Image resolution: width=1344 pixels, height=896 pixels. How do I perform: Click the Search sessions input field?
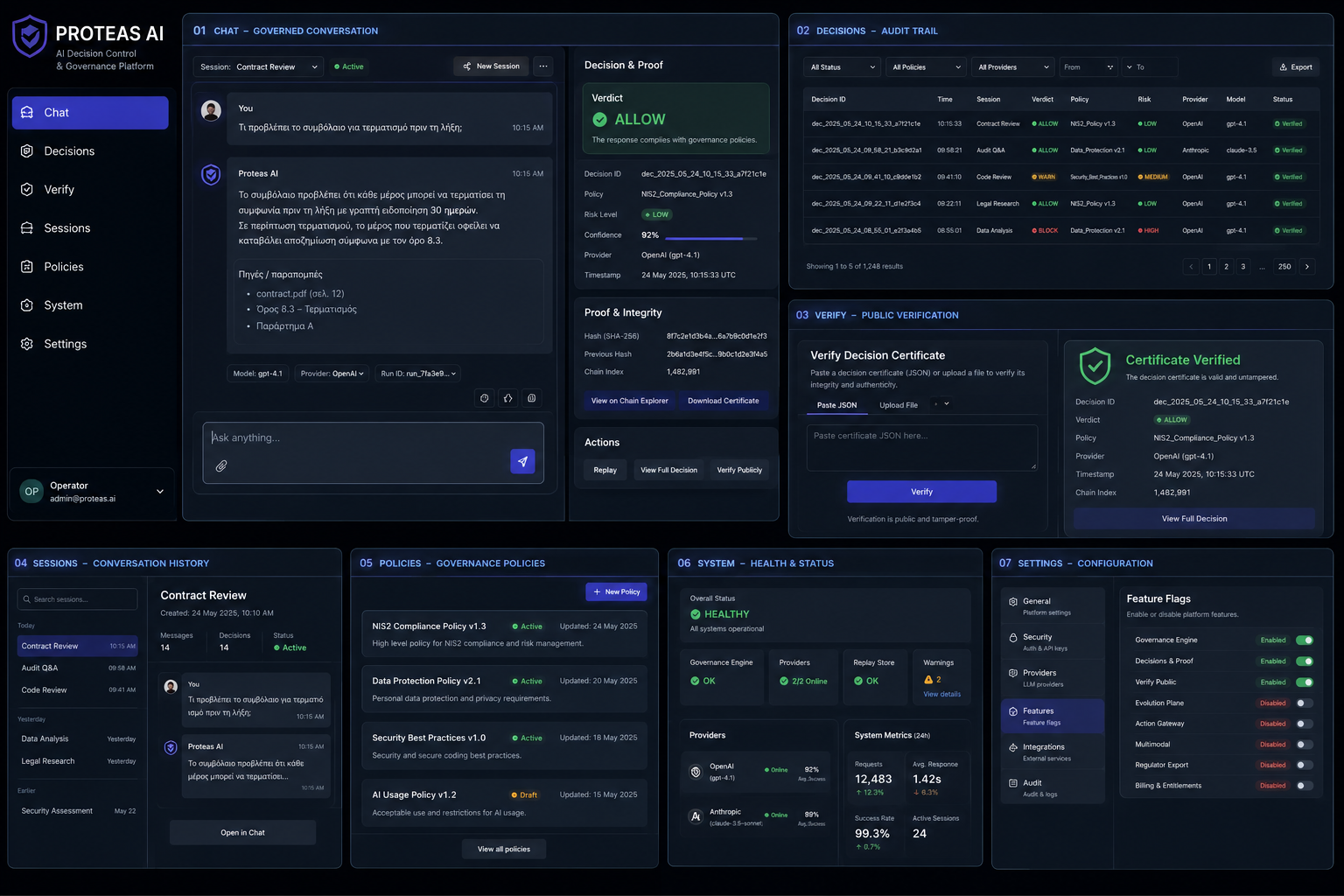pos(77,599)
